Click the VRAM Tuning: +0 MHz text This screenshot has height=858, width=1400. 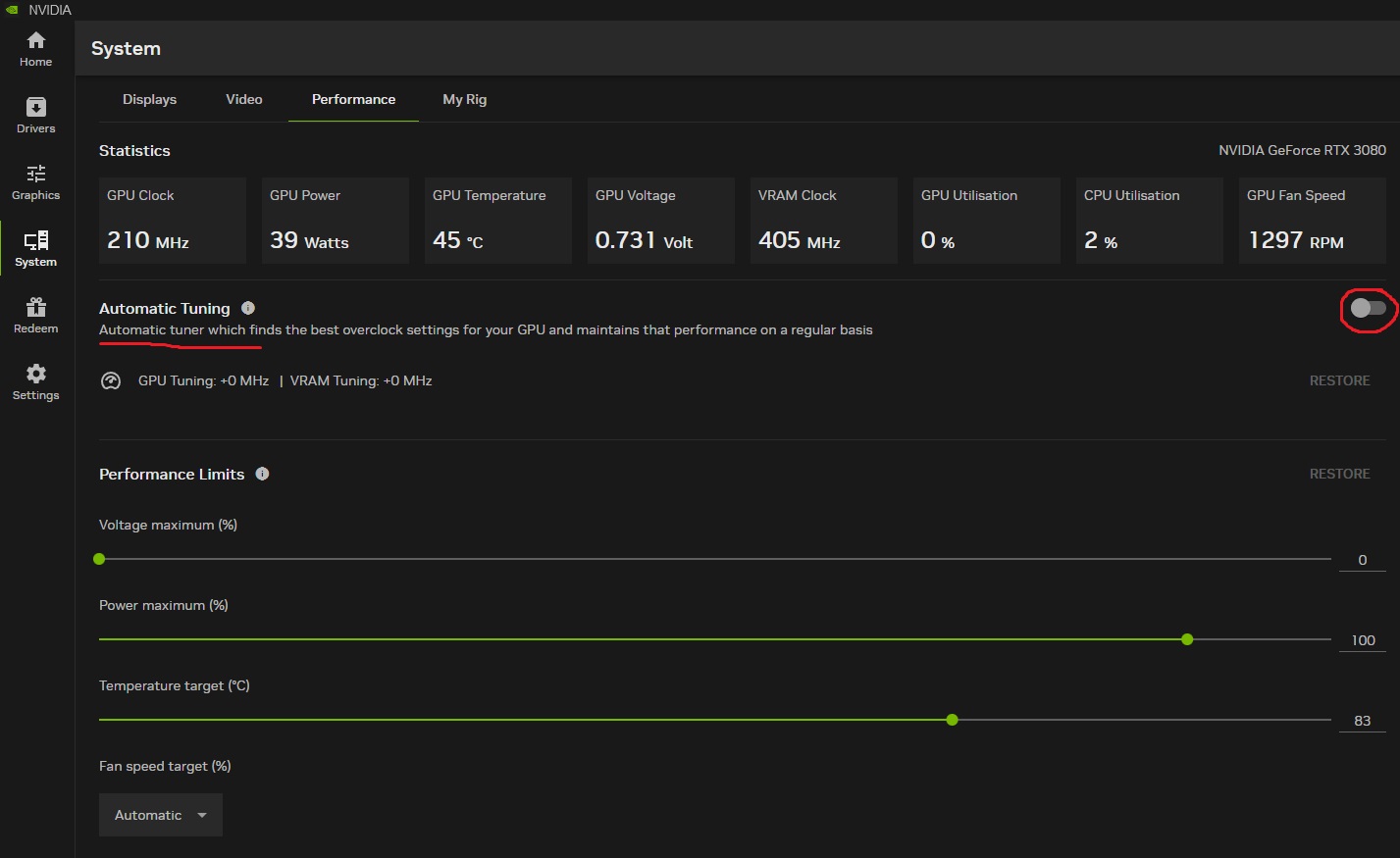361,380
